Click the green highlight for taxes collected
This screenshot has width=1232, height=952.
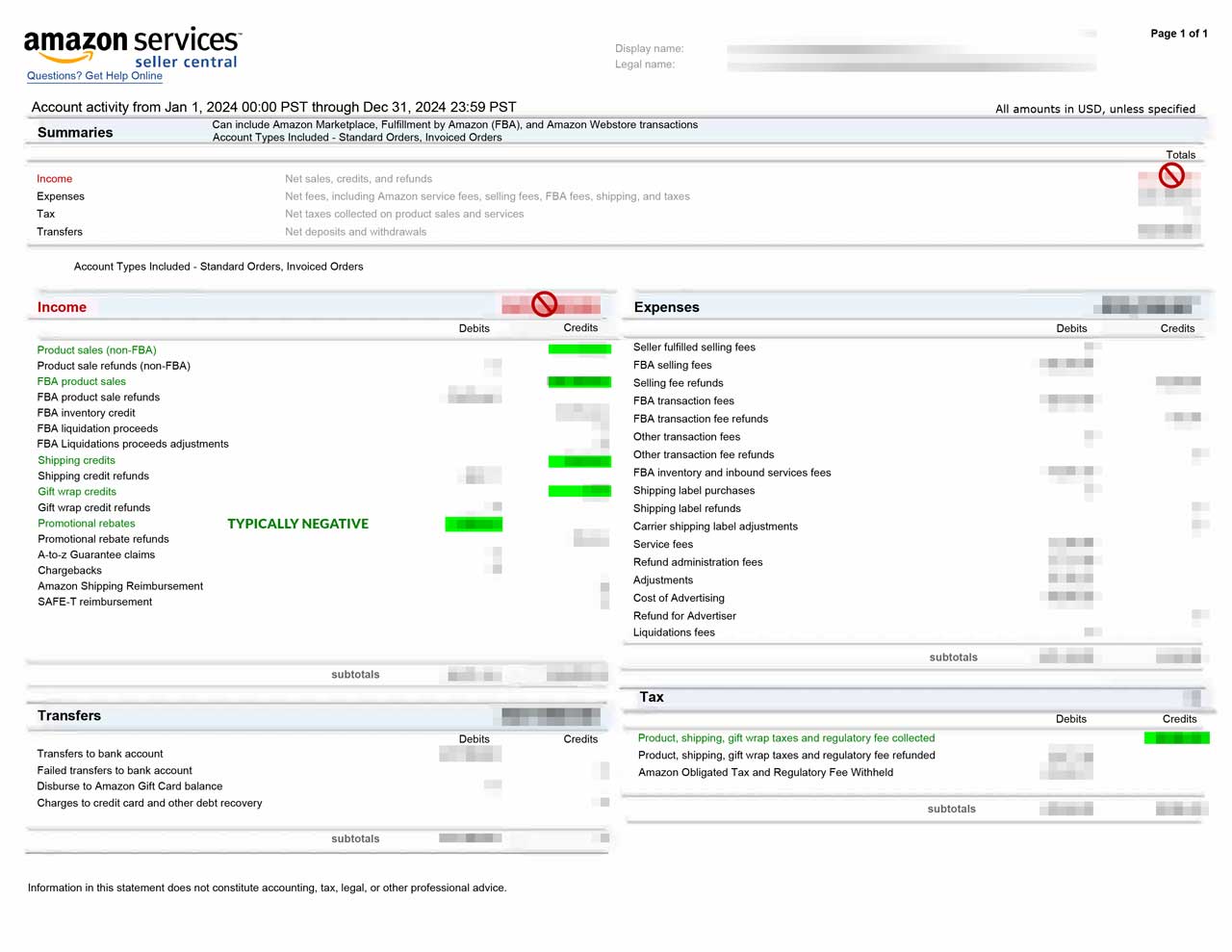pyautogui.click(x=1176, y=738)
